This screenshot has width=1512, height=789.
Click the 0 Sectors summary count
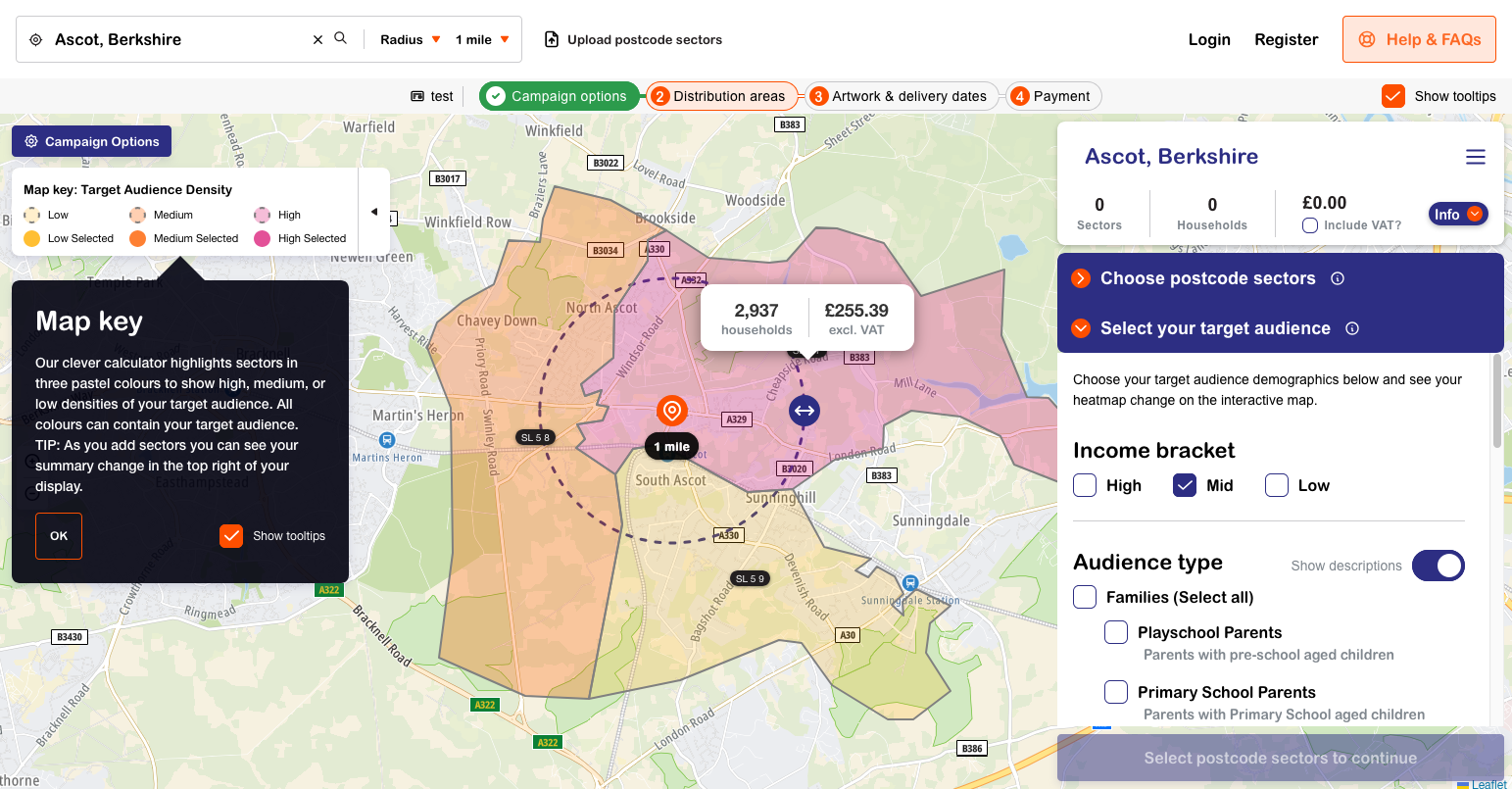point(1099,205)
